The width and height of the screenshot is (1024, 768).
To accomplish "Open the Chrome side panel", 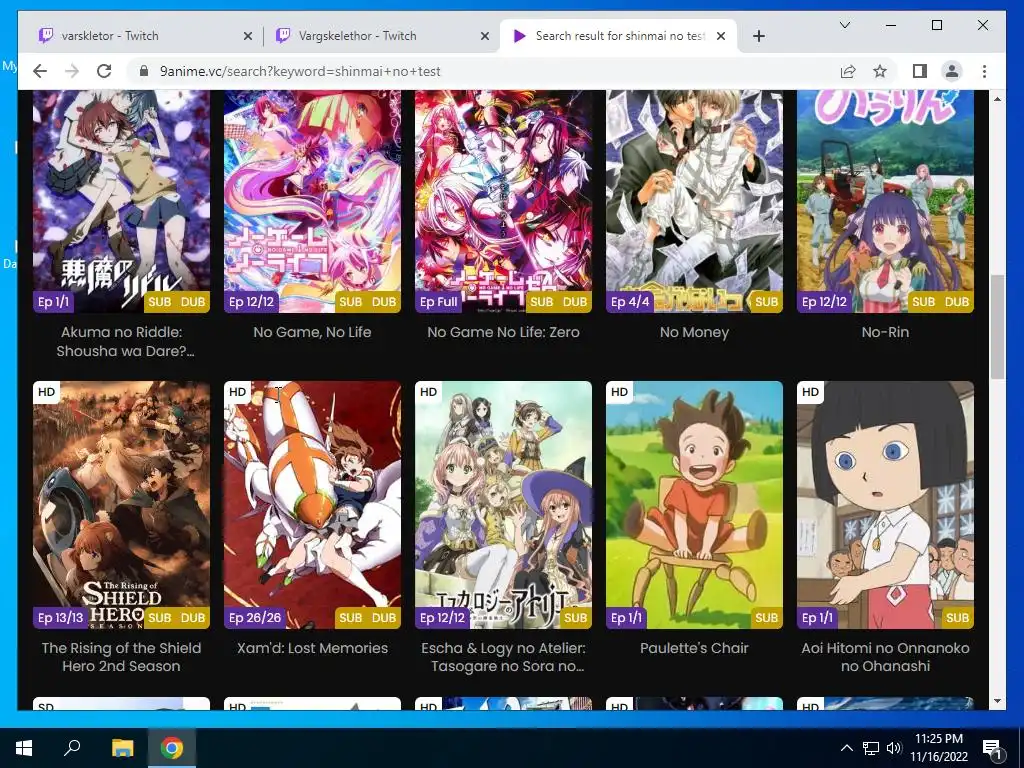I will (920, 71).
